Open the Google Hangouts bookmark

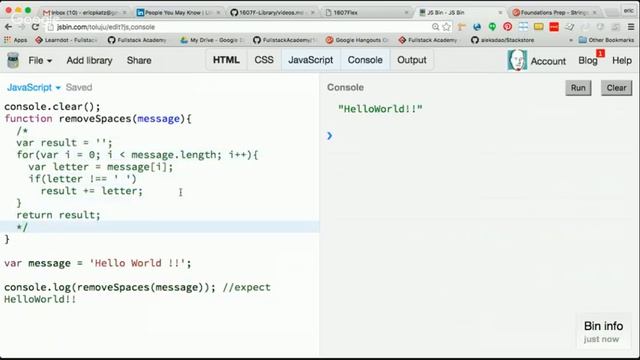coord(357,40)
